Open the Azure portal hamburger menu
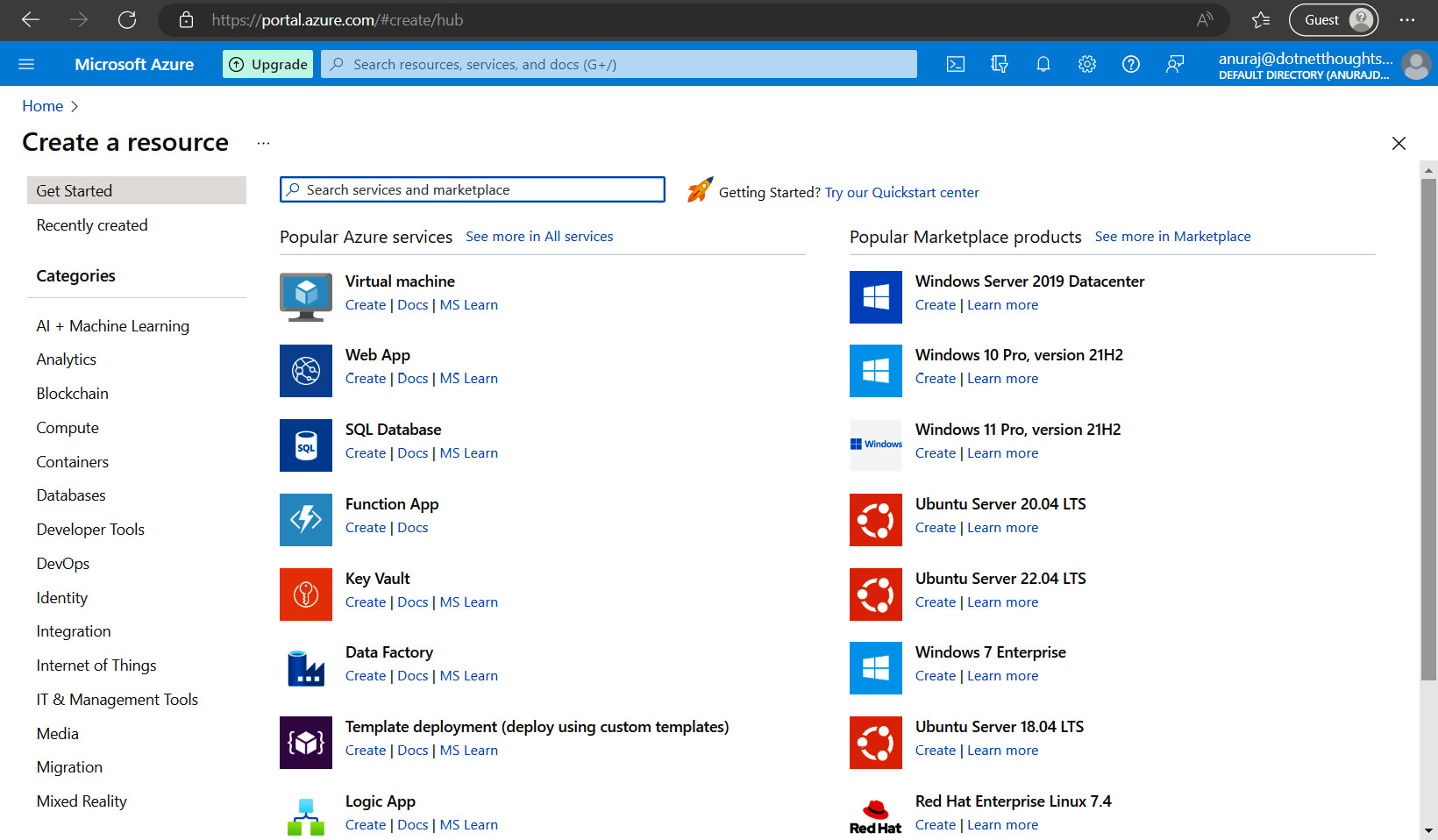 (x=26, y=64)
